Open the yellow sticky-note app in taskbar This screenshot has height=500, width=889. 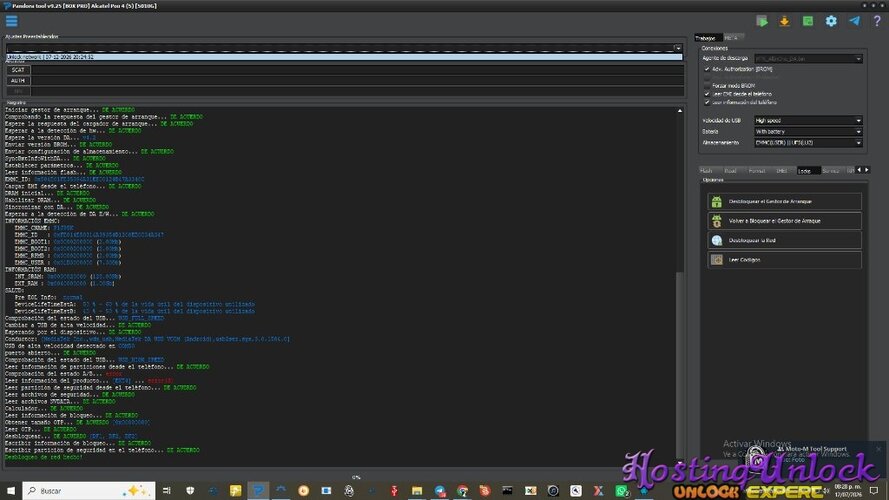point(235,490)
